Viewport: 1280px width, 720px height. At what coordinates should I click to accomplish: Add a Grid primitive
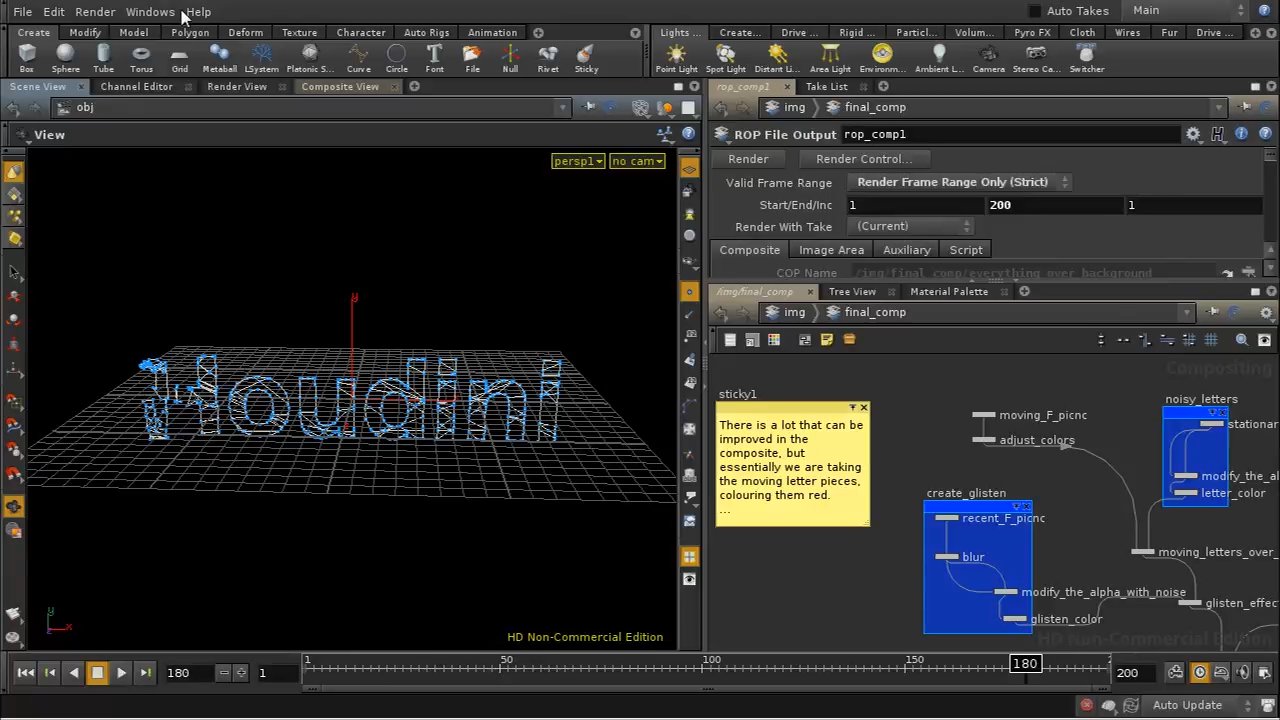tap(179, 58)
